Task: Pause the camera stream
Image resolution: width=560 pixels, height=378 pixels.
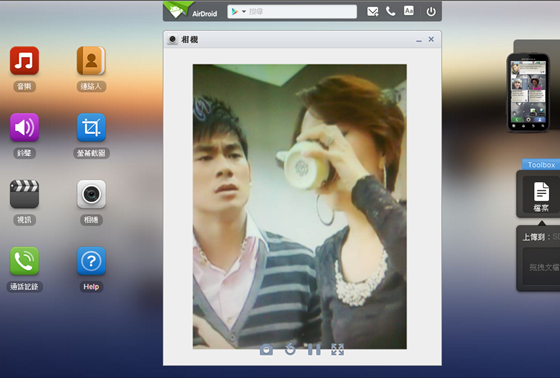Action: (314, 349)
